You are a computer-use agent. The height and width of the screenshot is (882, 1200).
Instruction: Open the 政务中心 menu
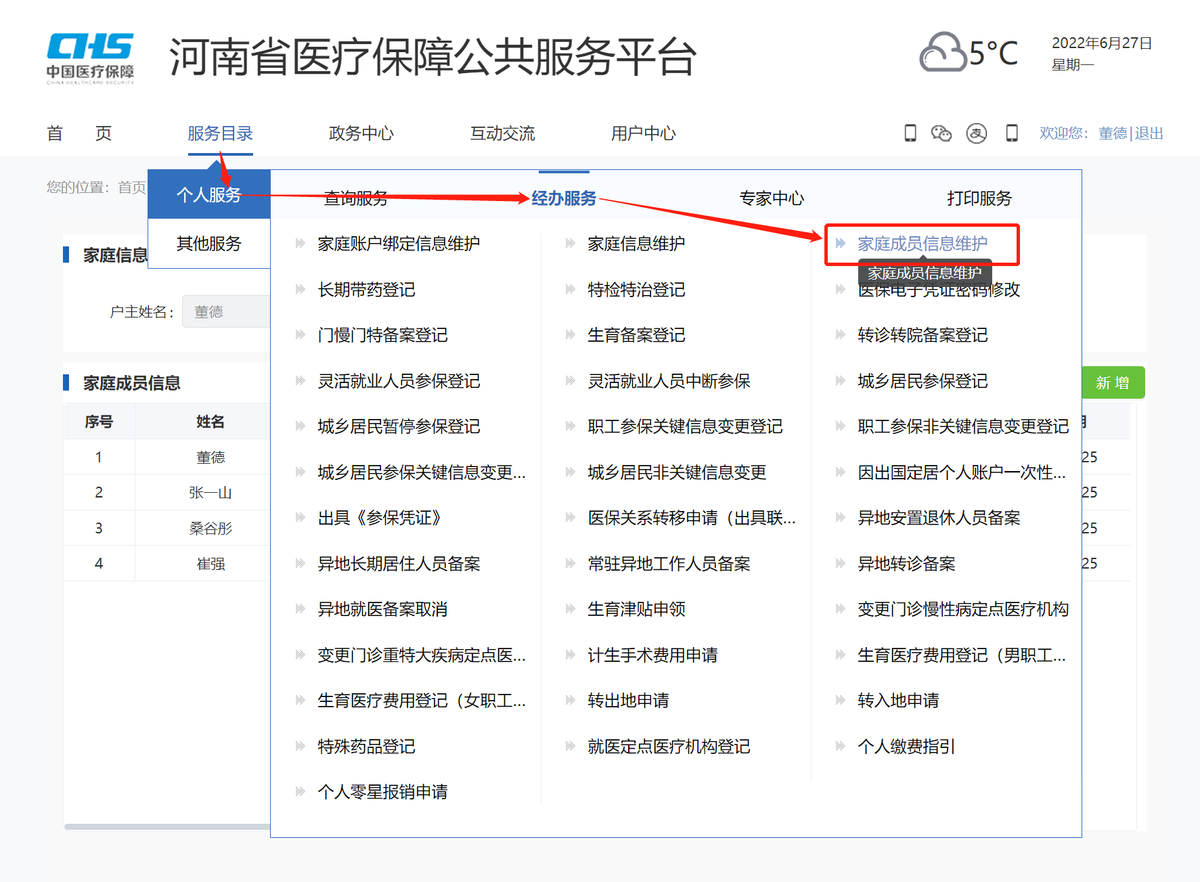361,131
